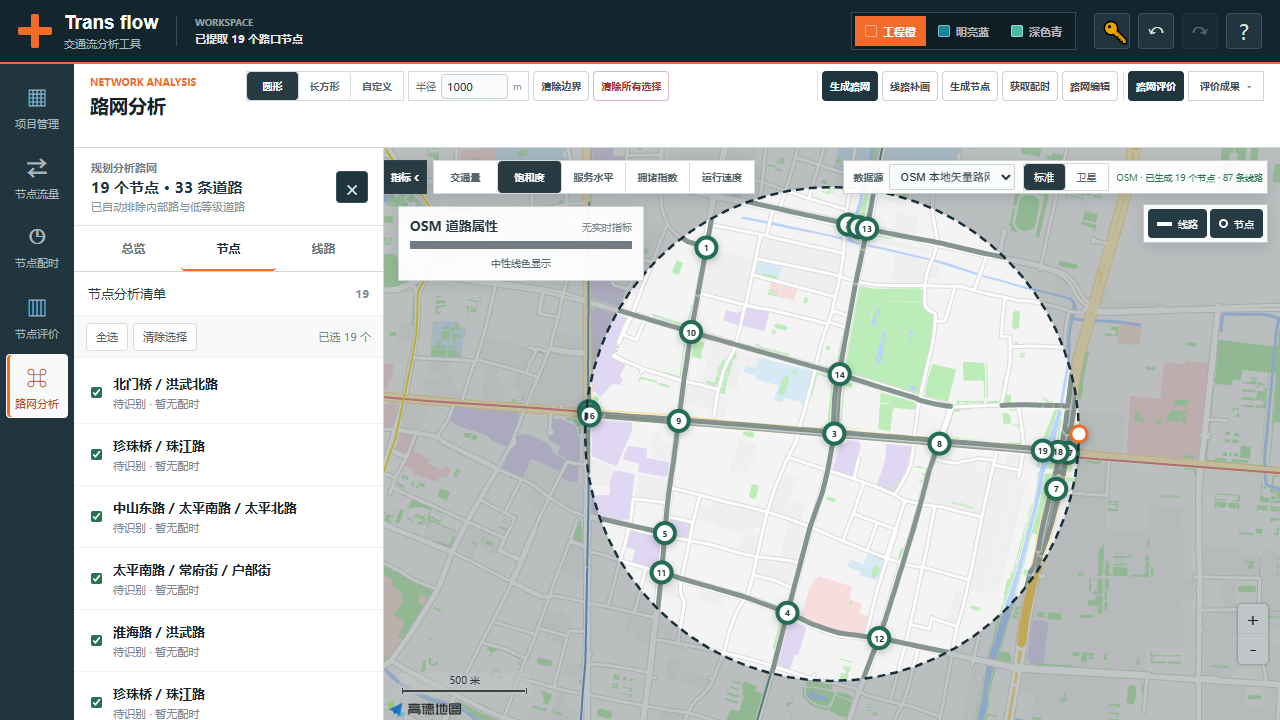The height and width of the screenshot is (720, 1280).
Task: Select 工程橙 orange theme swatch
Action: click(890, 31)
